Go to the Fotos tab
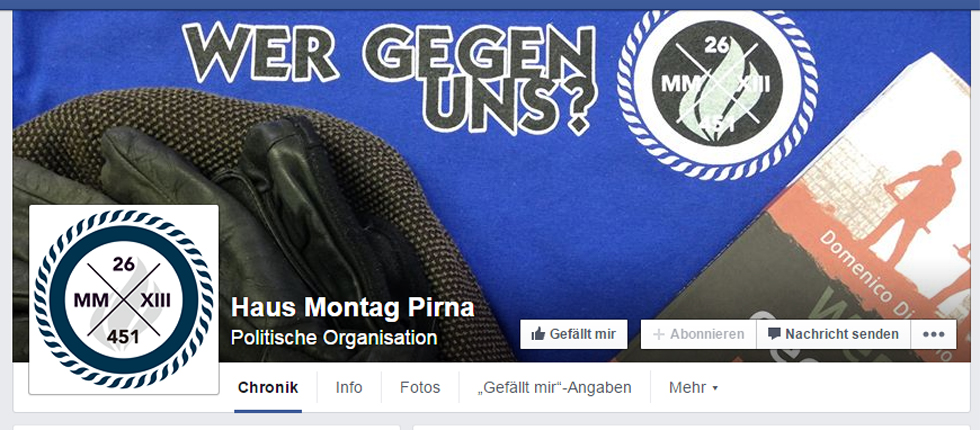 click(420, 388)
